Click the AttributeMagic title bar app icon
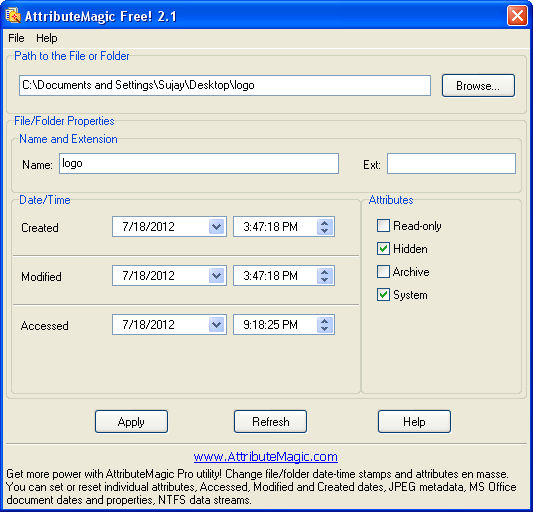Viewport: 533px width, 512px height. (x=13, y=16)
